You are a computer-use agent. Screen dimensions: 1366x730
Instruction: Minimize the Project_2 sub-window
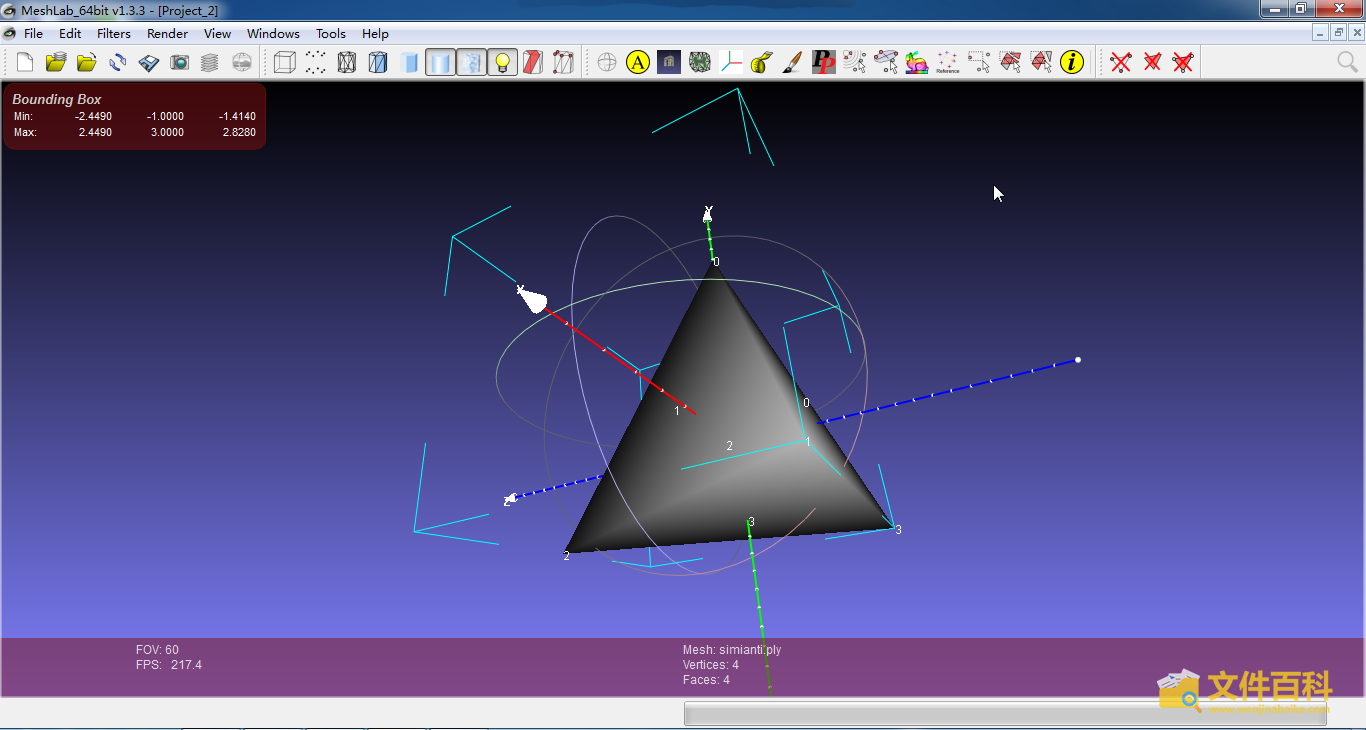coord(1321,32)
